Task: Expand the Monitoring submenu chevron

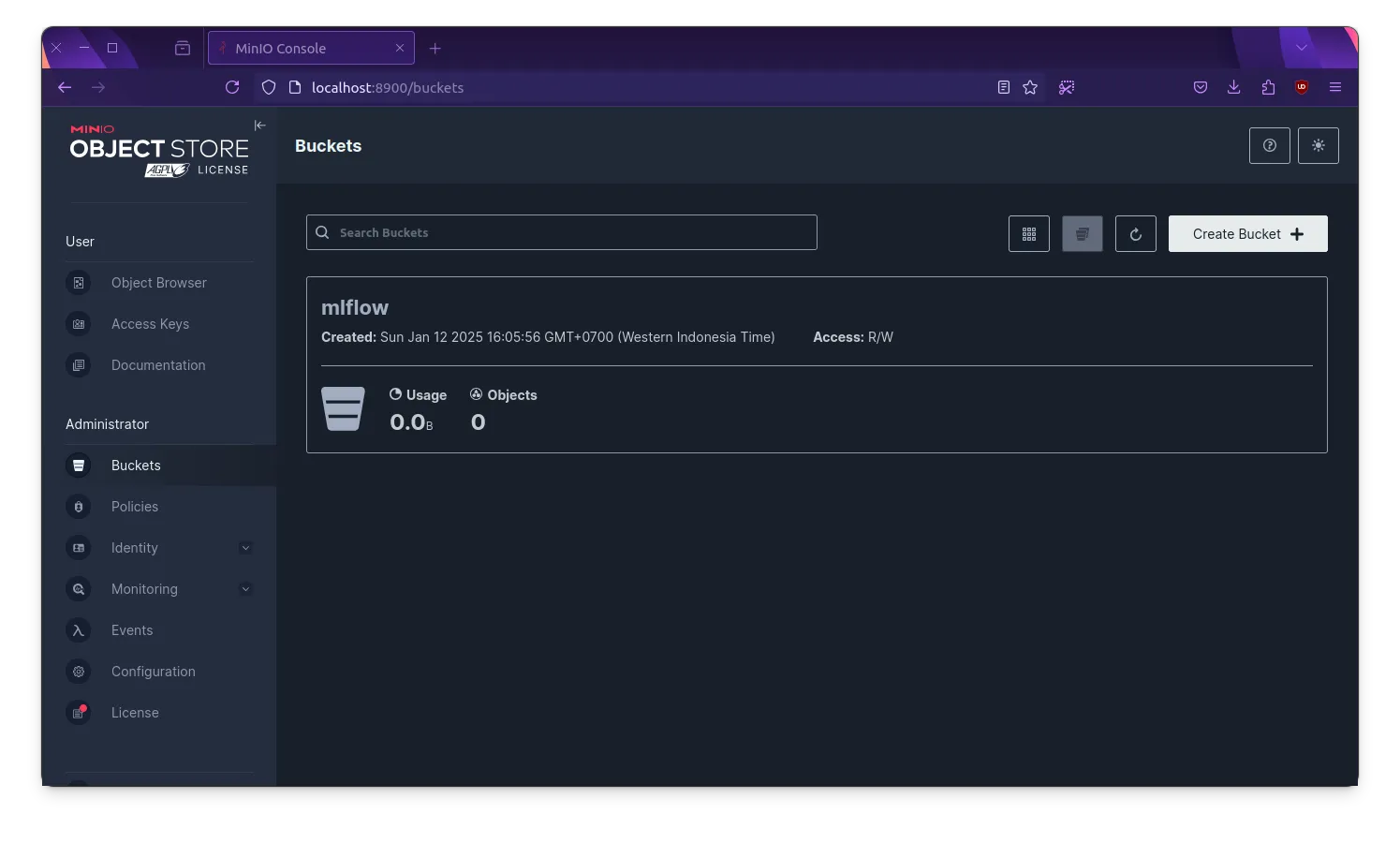Action: (245, 589)
